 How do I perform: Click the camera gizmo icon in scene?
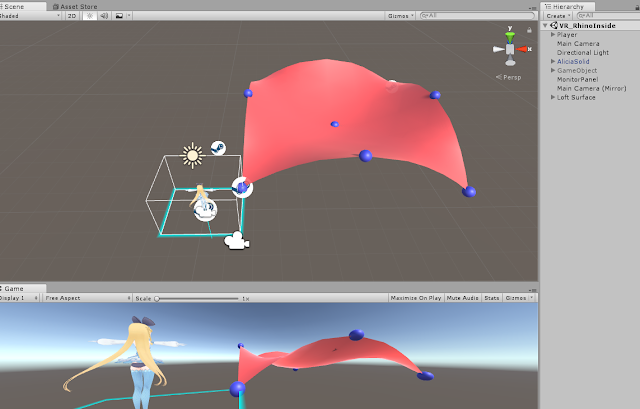[237, 240]
